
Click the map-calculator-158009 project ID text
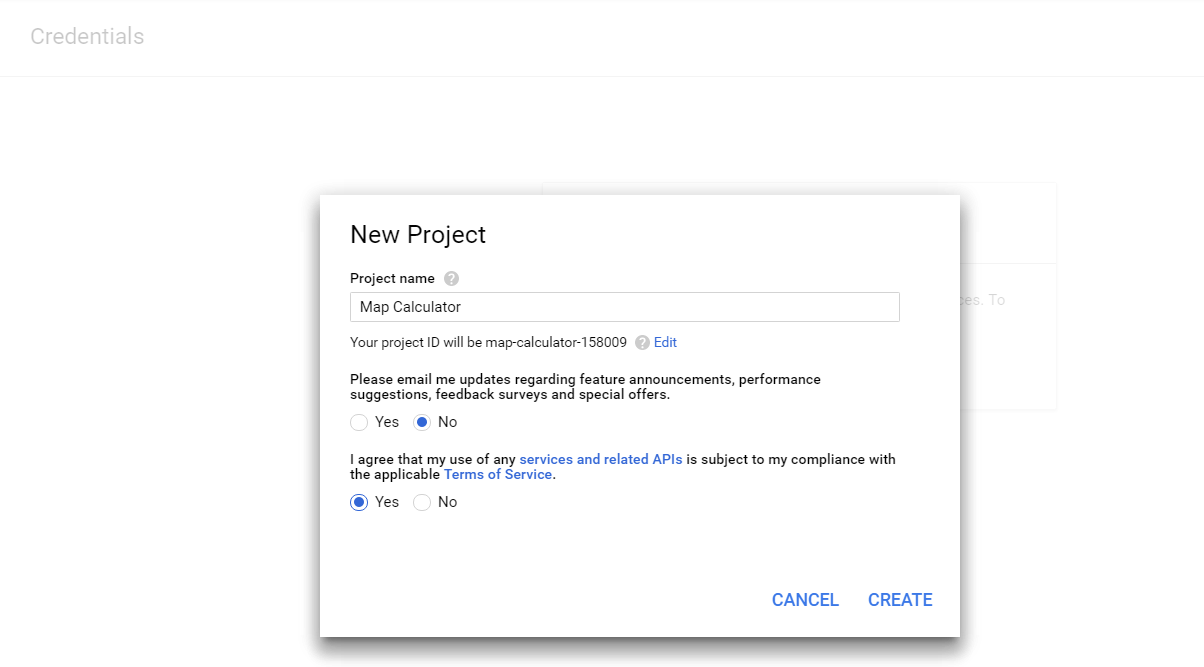tap(556, 342)
